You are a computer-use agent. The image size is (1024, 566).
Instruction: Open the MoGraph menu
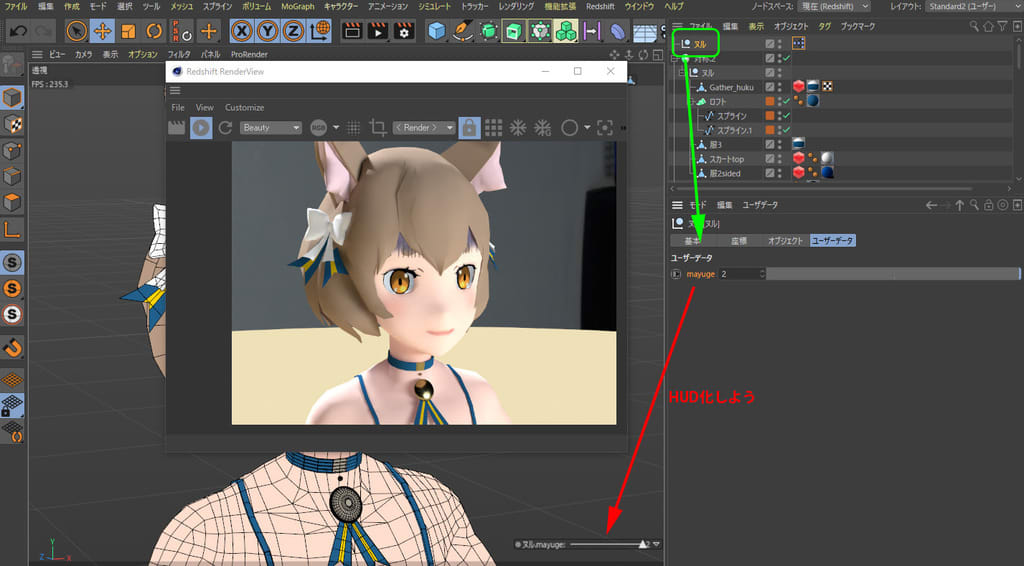coord(298,6)
